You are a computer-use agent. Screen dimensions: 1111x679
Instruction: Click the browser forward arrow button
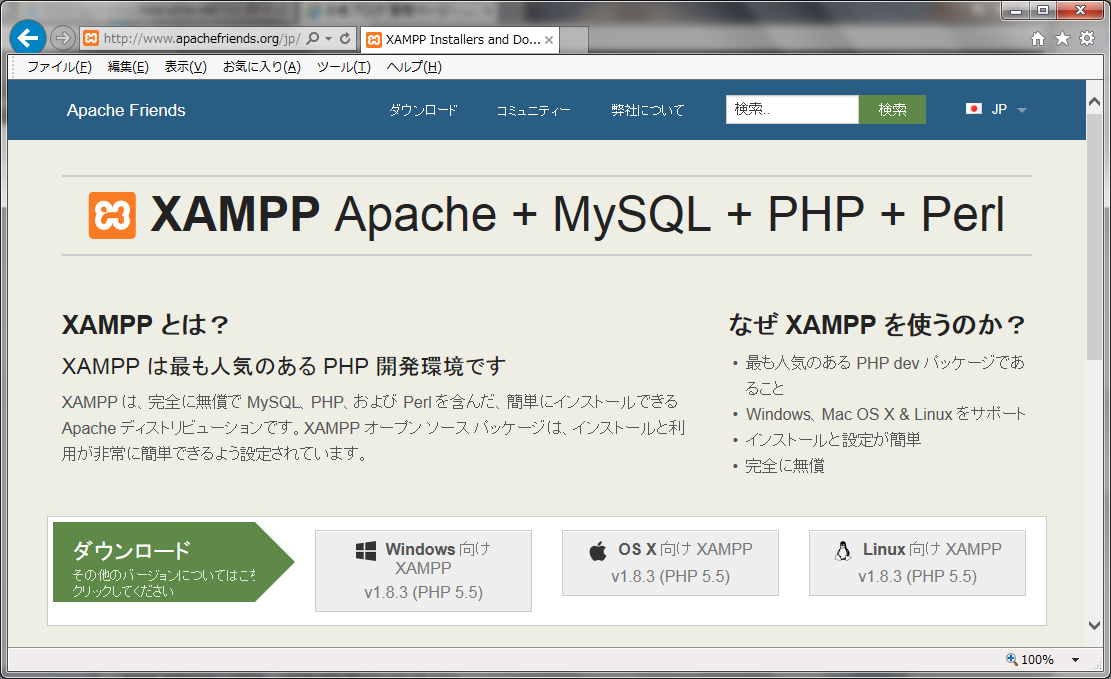(63, 38)
